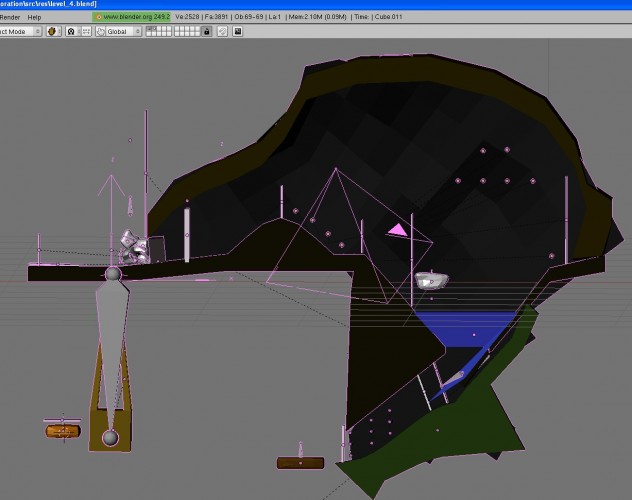Screen dimensions: 632x500
Task: Select the boat object above the water
Action: click(x=431, y=280)
